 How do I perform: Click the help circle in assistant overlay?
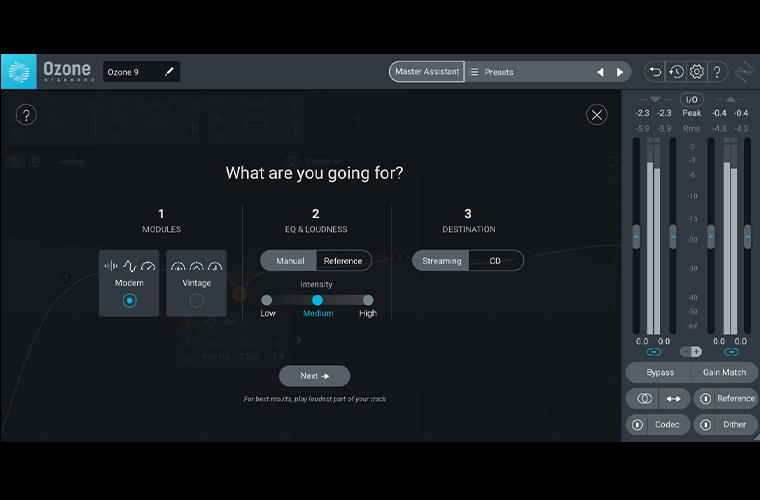pyautogui.click(x=26, y=115)
